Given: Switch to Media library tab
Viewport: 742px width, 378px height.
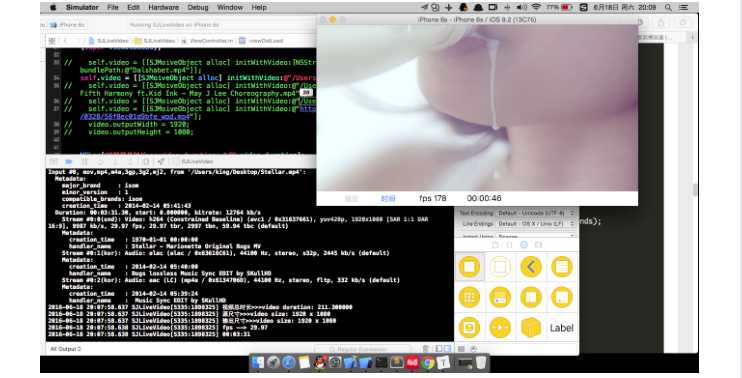Looking at the screenshot, I should click(x=538, y=245).
